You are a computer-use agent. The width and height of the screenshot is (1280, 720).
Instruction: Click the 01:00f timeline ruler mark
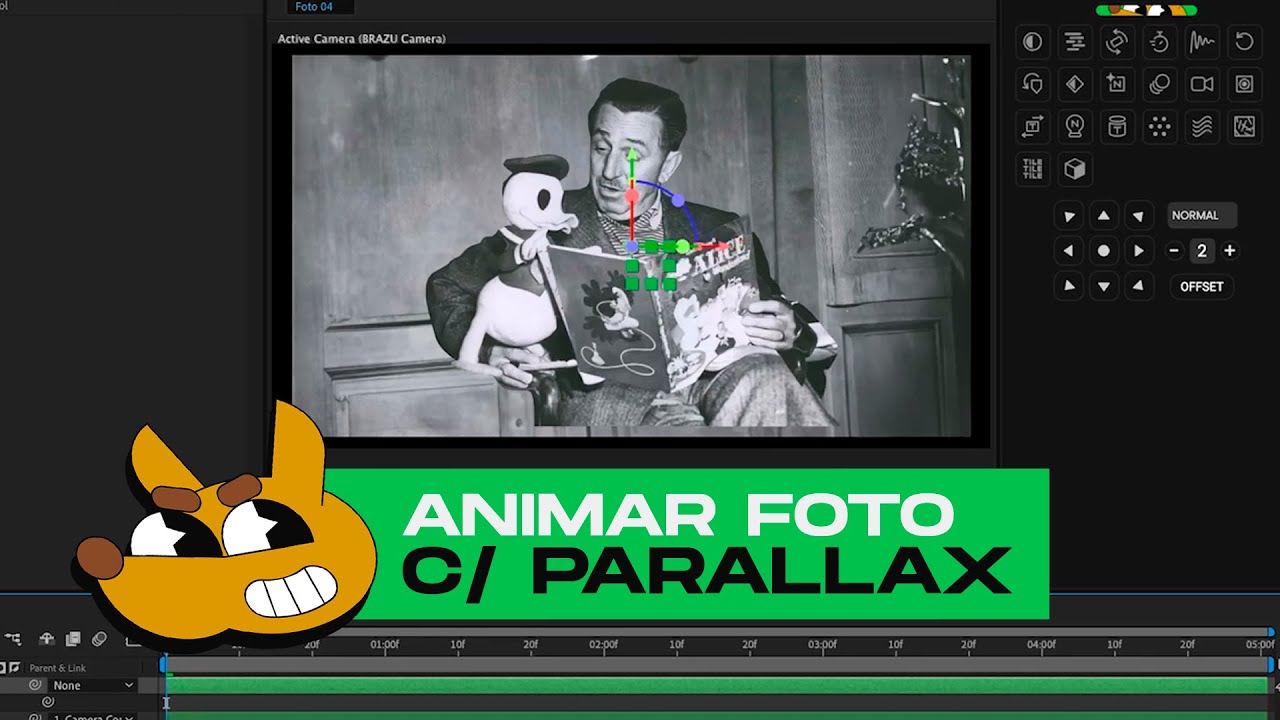(385, 645)
